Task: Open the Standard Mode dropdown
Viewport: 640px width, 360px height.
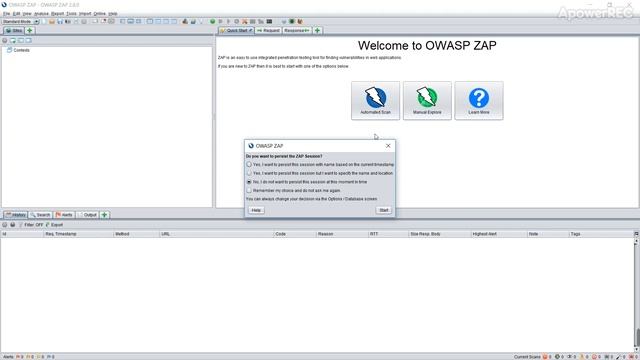Action: 20,21
